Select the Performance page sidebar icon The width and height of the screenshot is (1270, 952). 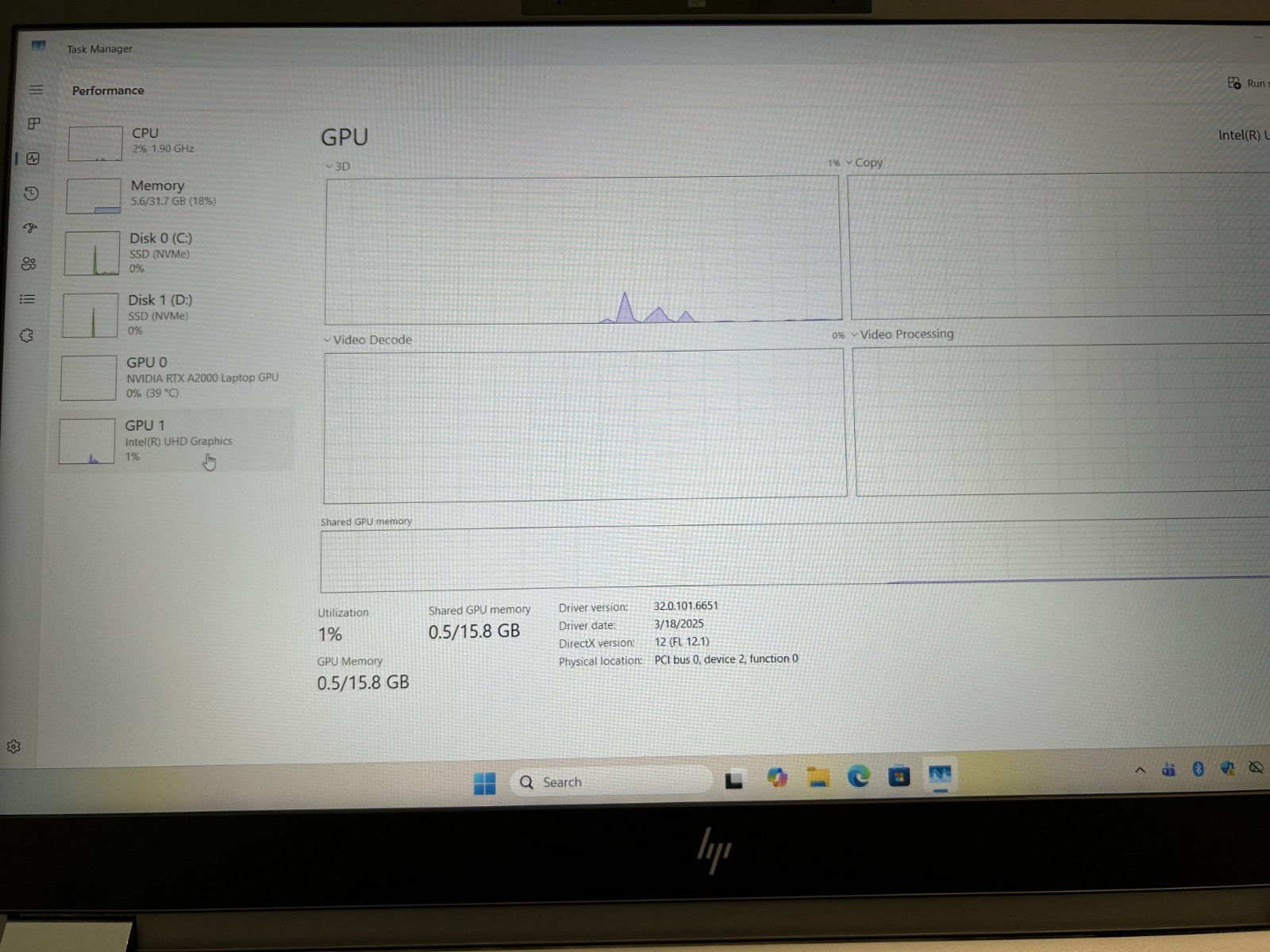[x=33, y=159]
